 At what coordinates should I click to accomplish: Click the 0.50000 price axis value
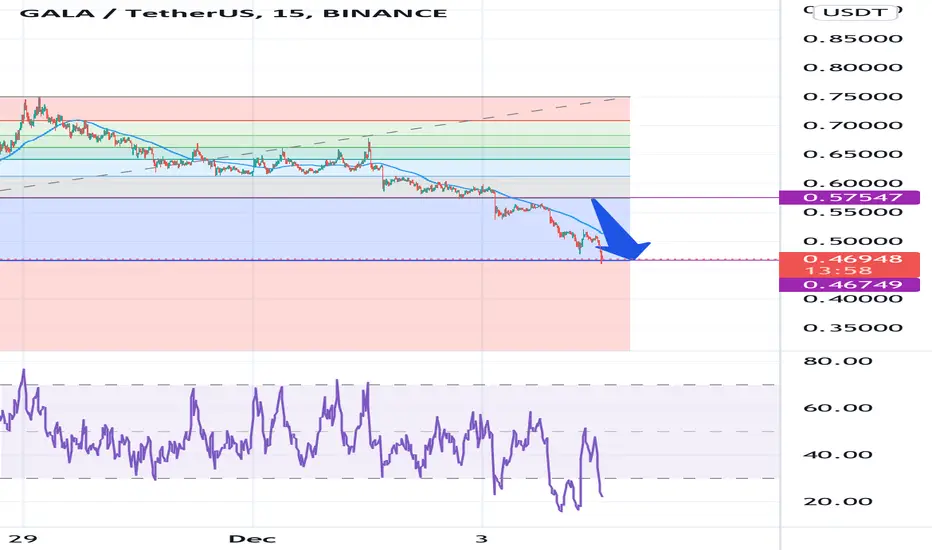(853, 241)
